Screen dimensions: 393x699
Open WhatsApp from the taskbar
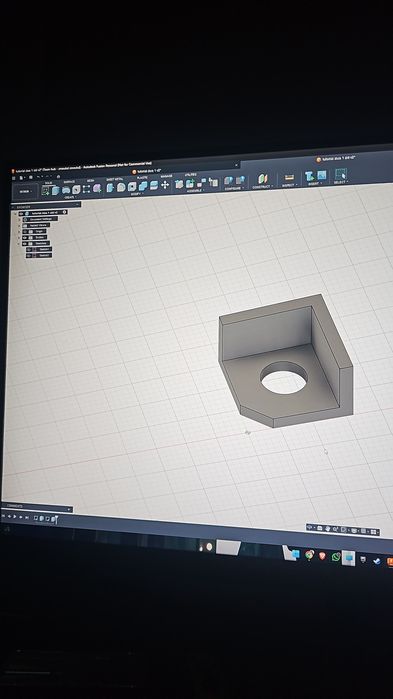coord(336,557)
